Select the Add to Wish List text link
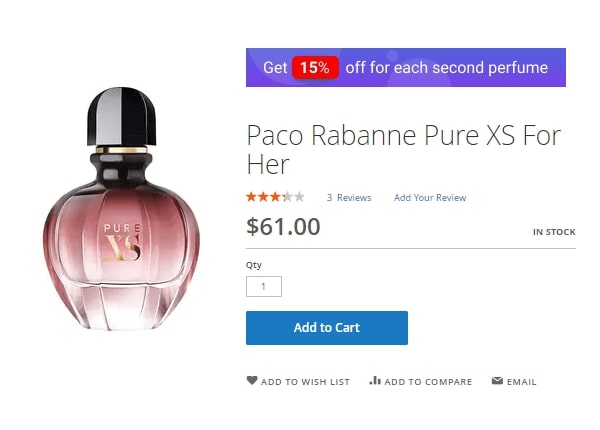Image resolution: width=600 pixels, height=430 pixels. 305,382
